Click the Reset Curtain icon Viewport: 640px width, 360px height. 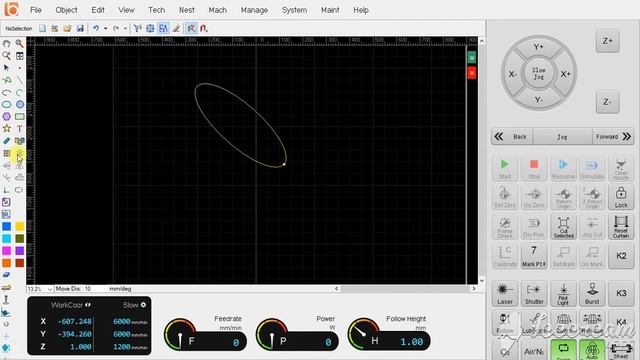tap(621, 227)
